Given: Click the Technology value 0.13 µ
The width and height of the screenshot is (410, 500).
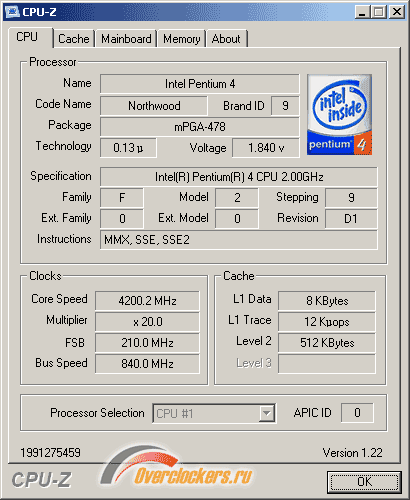Looking at the screenshot, I should (x=128, y=148).
